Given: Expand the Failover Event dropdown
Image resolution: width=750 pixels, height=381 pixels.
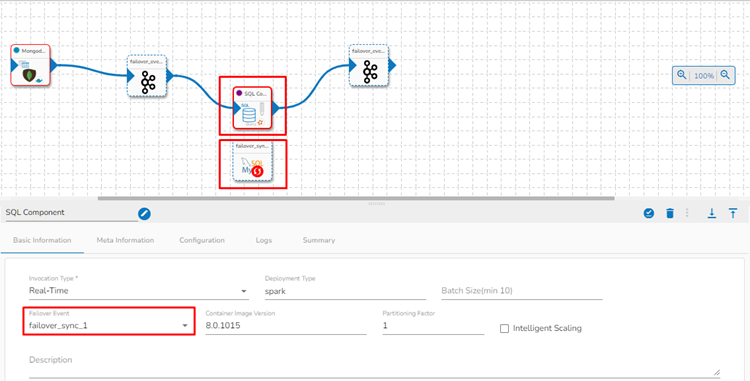Looking at the screenshot, I should coord(109,326).
